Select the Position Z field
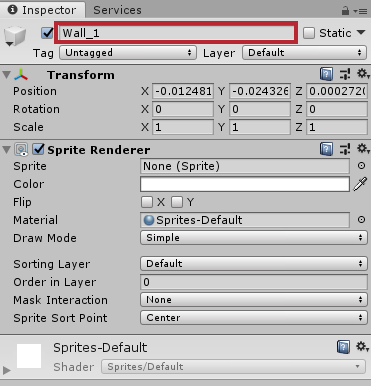Image resolution: width=371 pixels, height=386 pixels. [337, 91]
